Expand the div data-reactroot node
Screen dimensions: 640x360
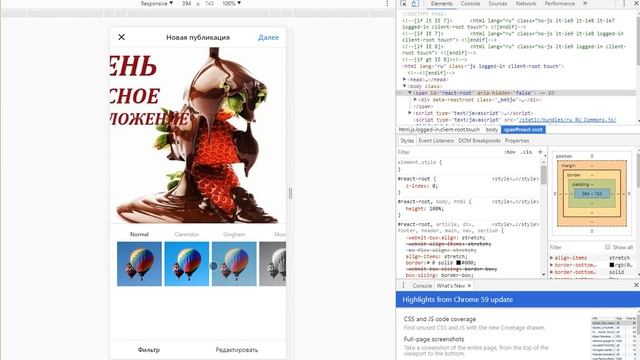pyautogui.click(x=415, y=99)
